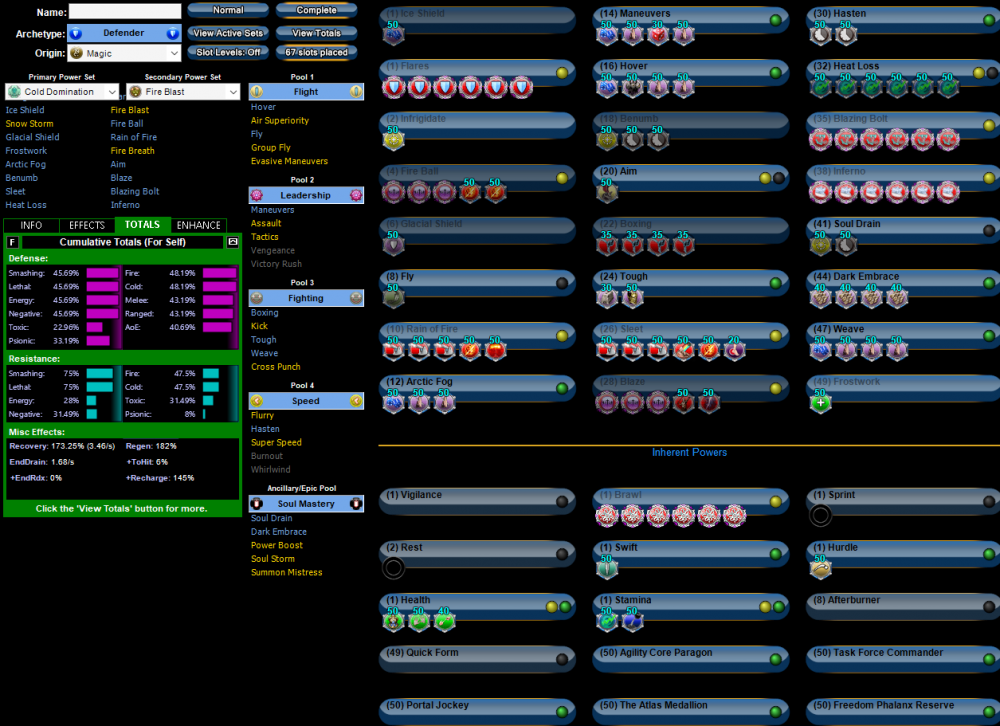Enable the Vigilance power toggle dot
The height and width of the screenshot is (726, 1000).
[562, 501]
